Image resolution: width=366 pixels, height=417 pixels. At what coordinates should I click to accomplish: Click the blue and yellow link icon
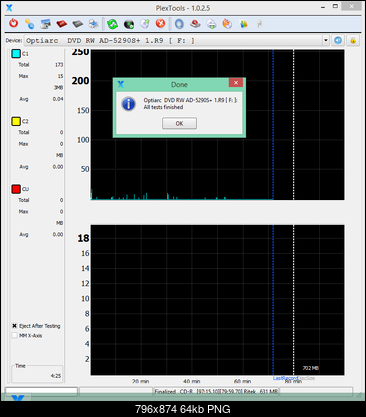(x=30, y=24)
